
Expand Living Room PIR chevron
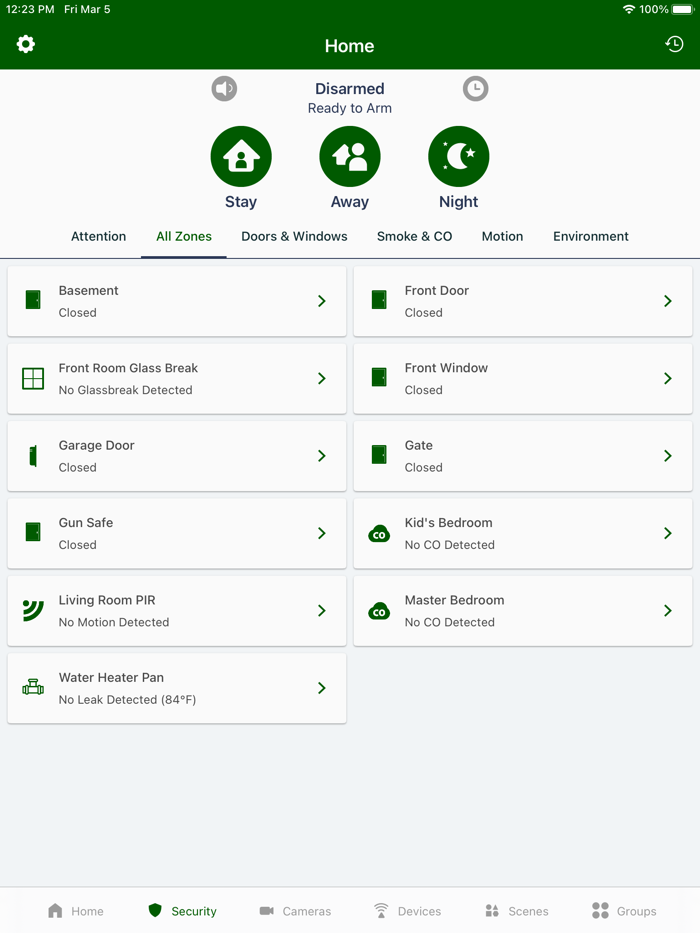pos(322,610)
